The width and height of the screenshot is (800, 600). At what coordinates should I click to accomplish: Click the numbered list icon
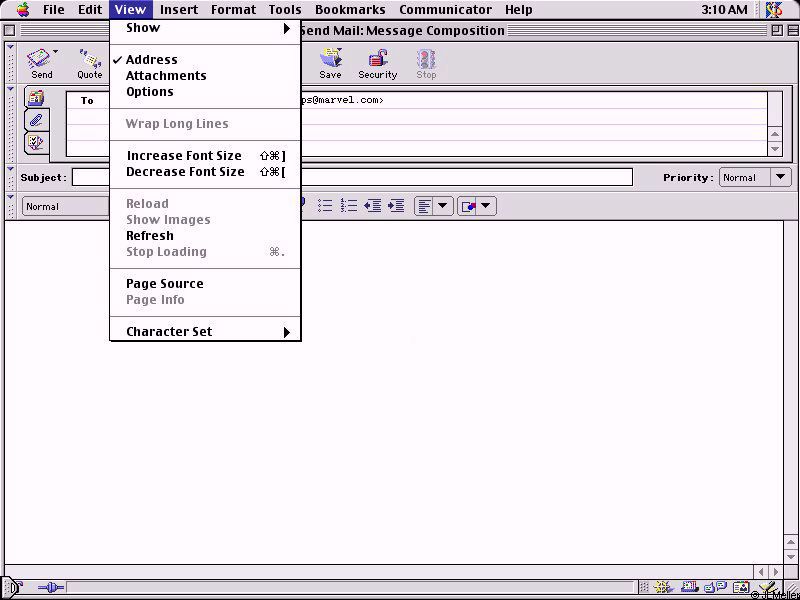pos(349,206)
